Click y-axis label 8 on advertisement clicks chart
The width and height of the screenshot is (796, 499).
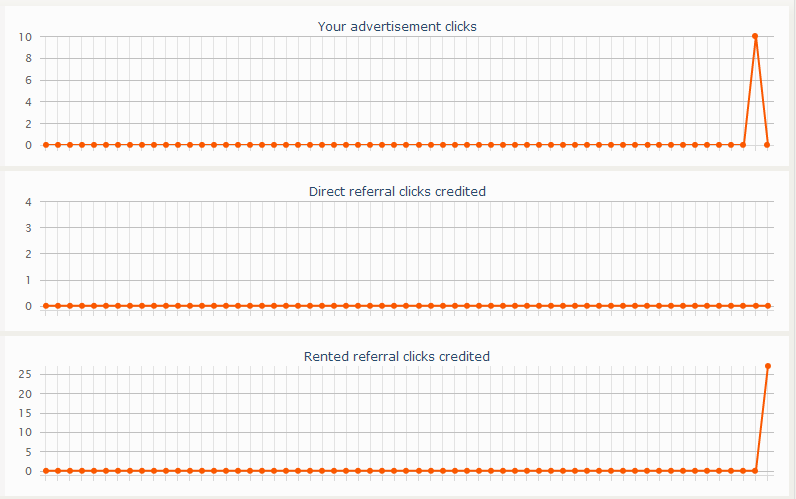[29, 58]
